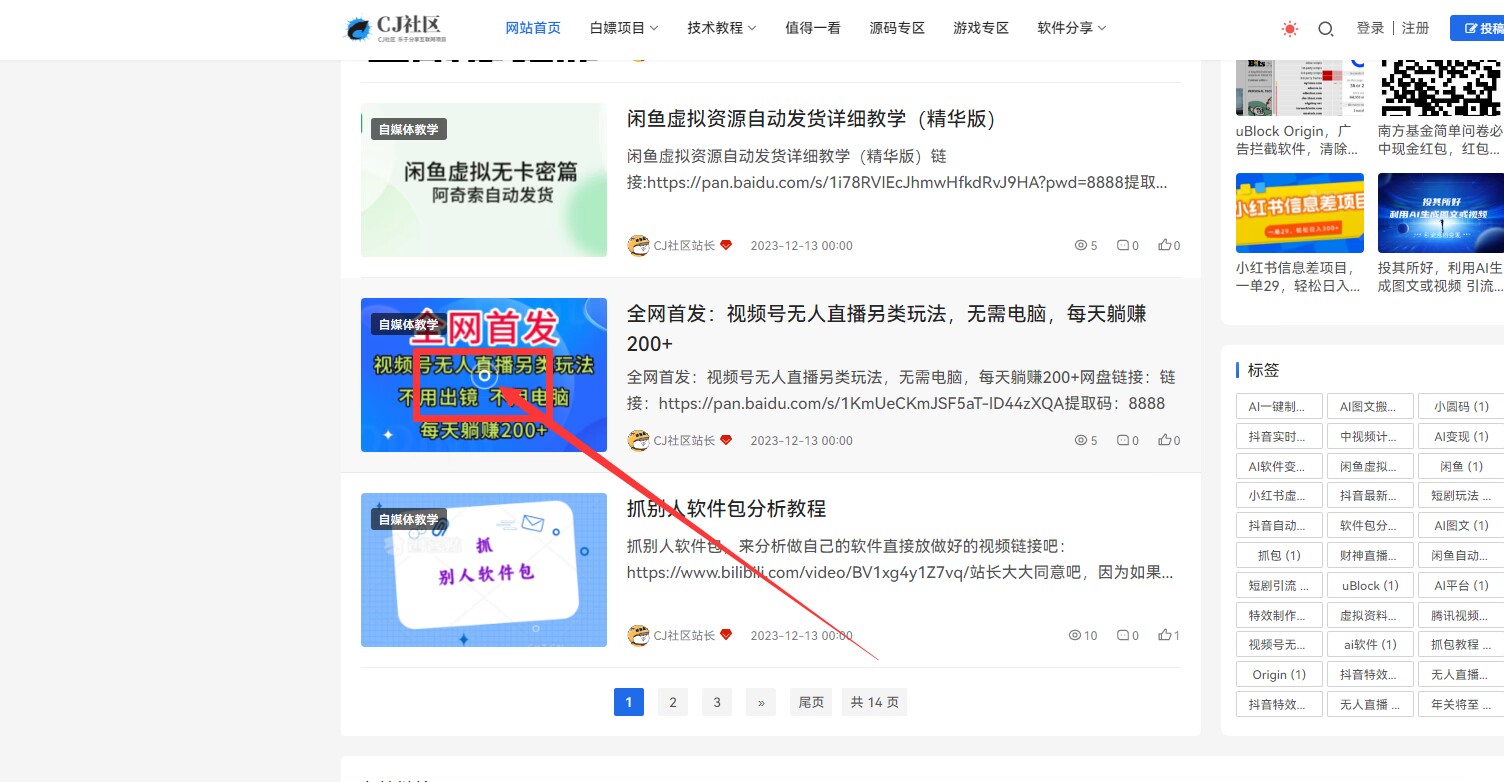Screen dimensions: 1504x782
Task: Click the red heart beside CJ社区站长
Action: point(726,243)
